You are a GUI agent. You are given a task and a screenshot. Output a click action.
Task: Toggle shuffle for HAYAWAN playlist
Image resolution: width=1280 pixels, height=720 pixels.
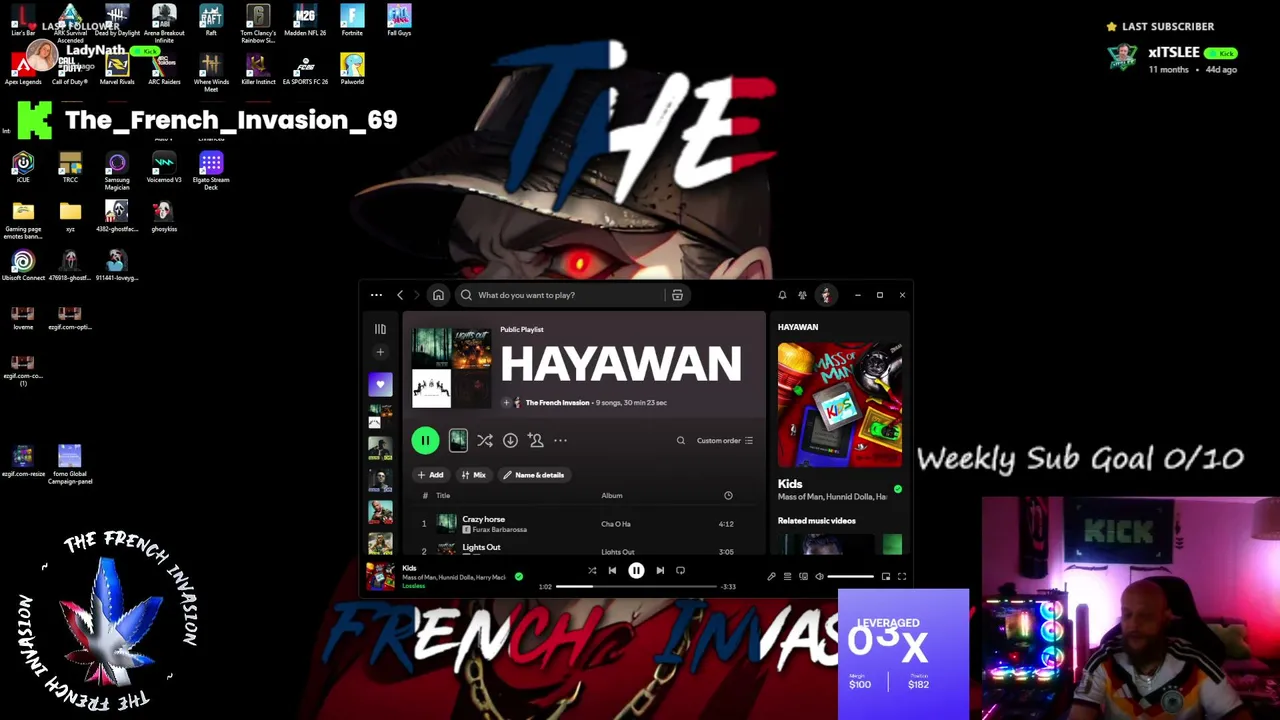point(485,440)
